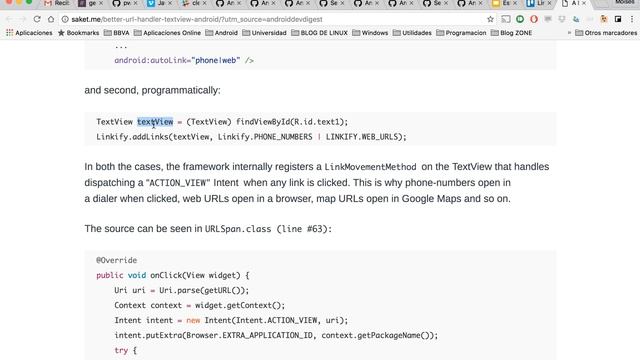Click the 'LINKIFY.WEB_URLS' code text

[362, 137]
